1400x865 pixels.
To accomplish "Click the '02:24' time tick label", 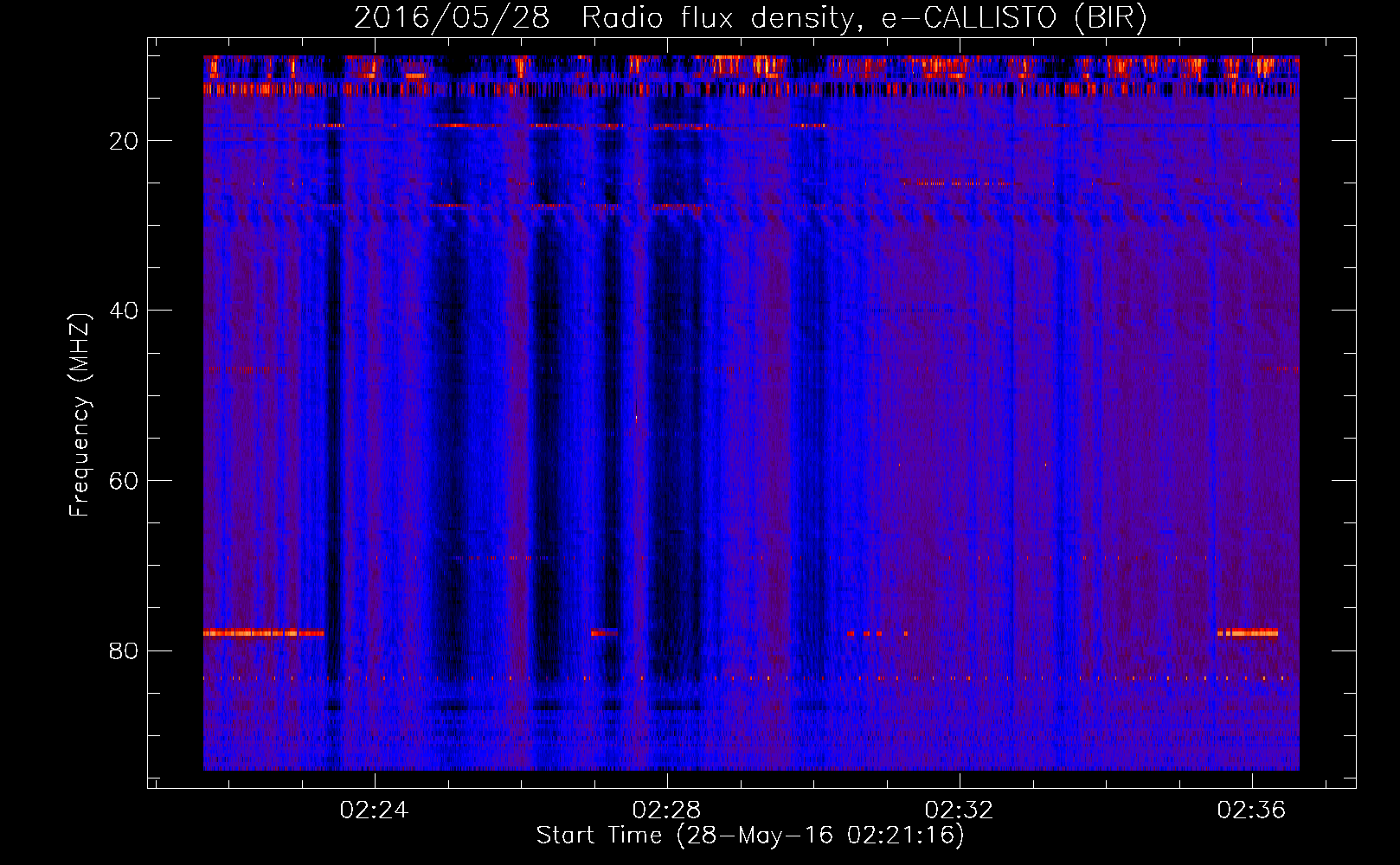I will coord(374,811).
